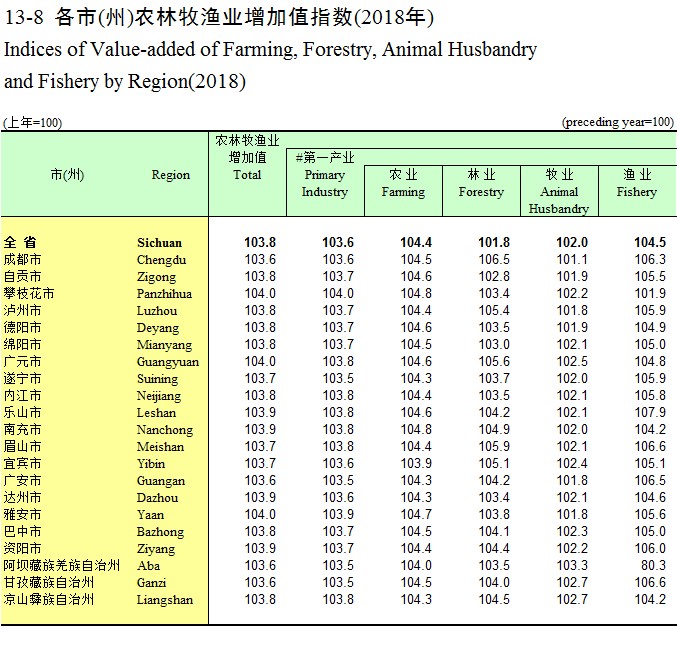Select the Liangshan region name
The height and width of the screenshot is (664, 677).
click(165, 600)
